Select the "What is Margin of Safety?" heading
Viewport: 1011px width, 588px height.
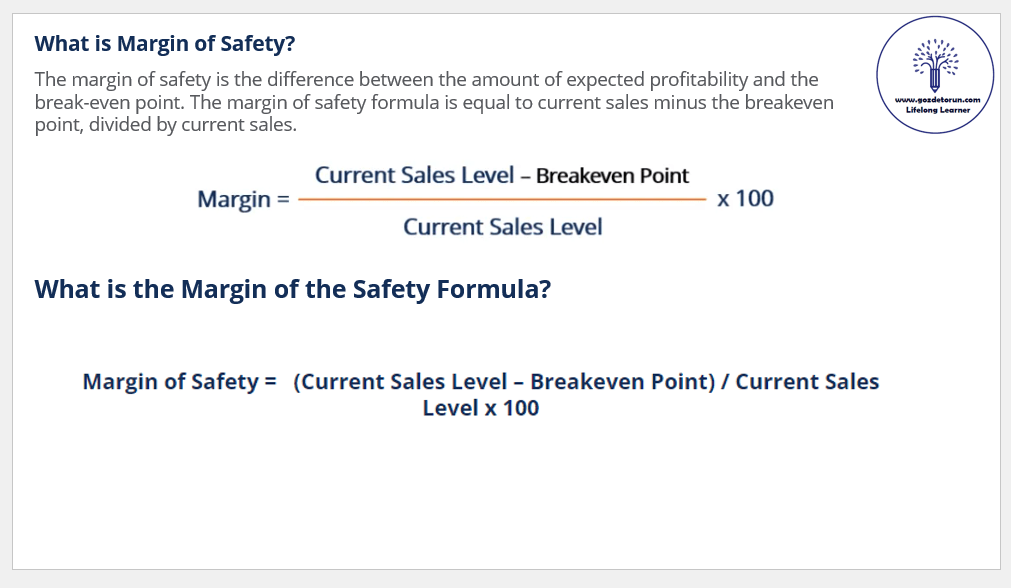[165, 44]
